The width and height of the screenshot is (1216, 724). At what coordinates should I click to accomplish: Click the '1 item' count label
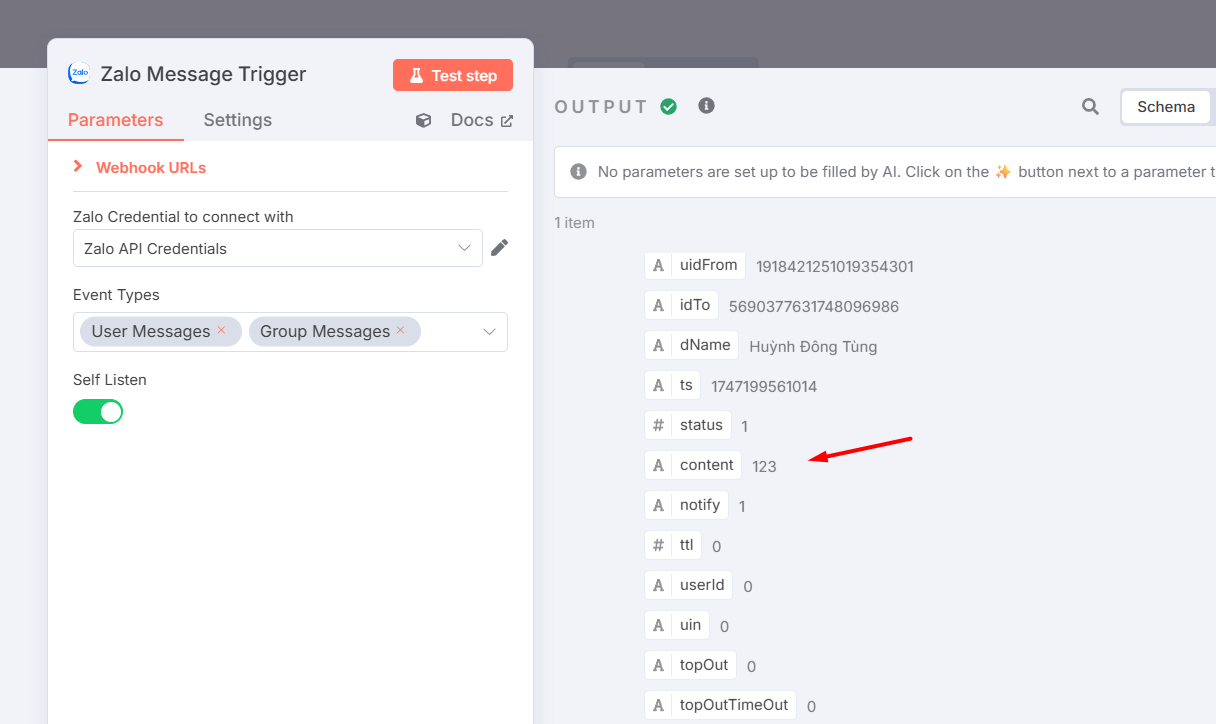pos(575,222)
